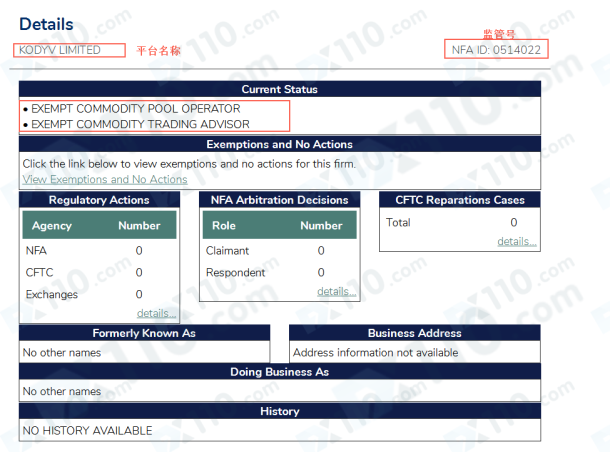Select the Respondent row
The width and height of the screenshot is (610, 452).
[280, 272]
